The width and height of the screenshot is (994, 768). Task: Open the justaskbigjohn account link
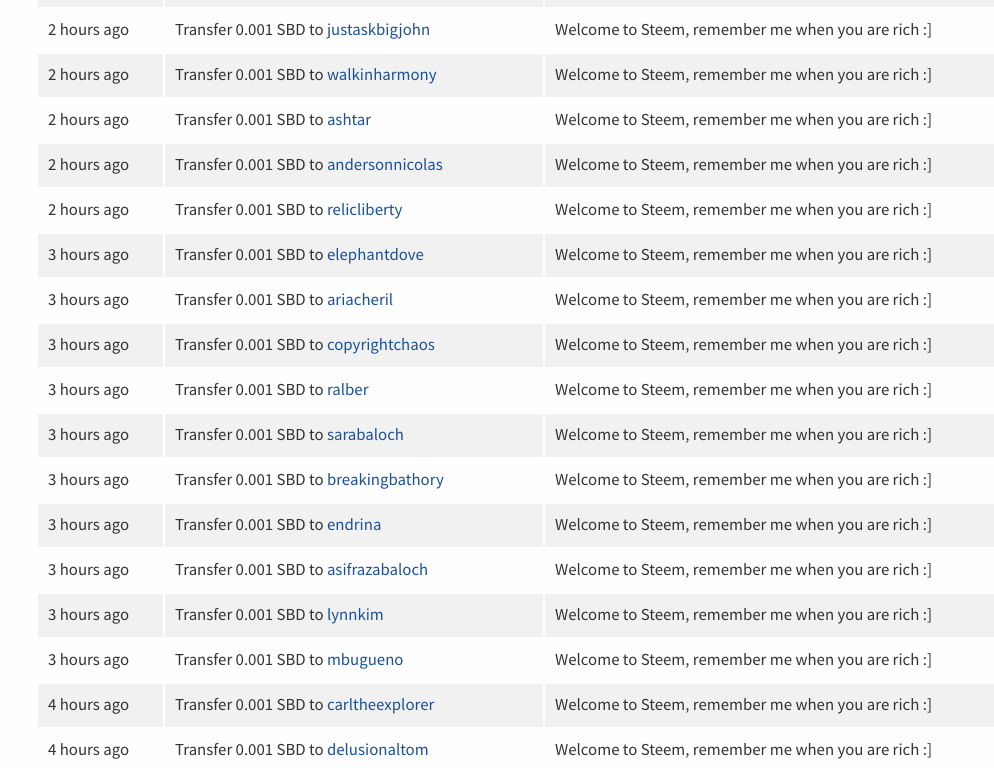(378, 30)
